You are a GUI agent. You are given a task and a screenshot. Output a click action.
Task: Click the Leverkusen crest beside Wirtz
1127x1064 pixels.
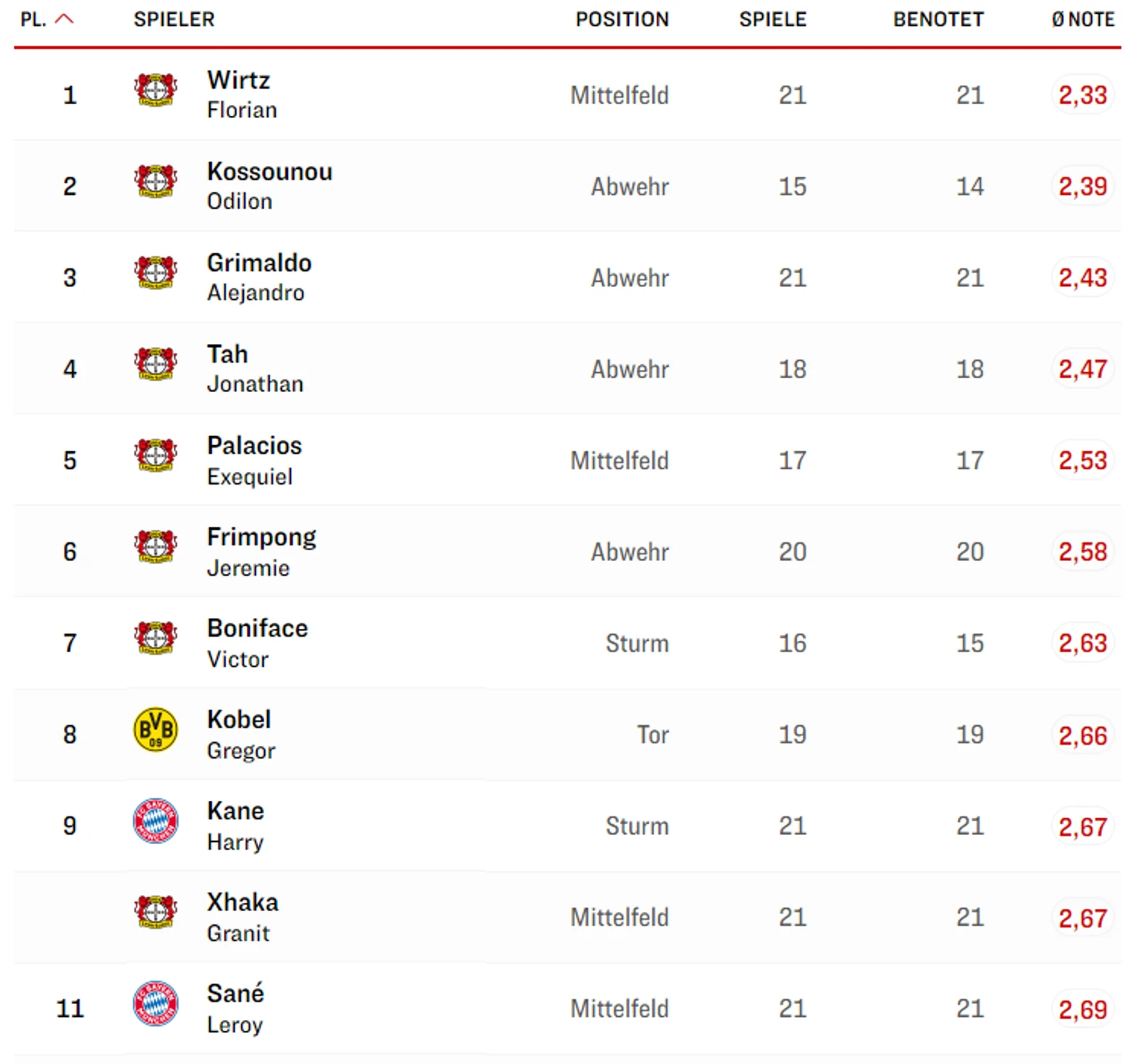pyautogui.click(x=155, y=90)
